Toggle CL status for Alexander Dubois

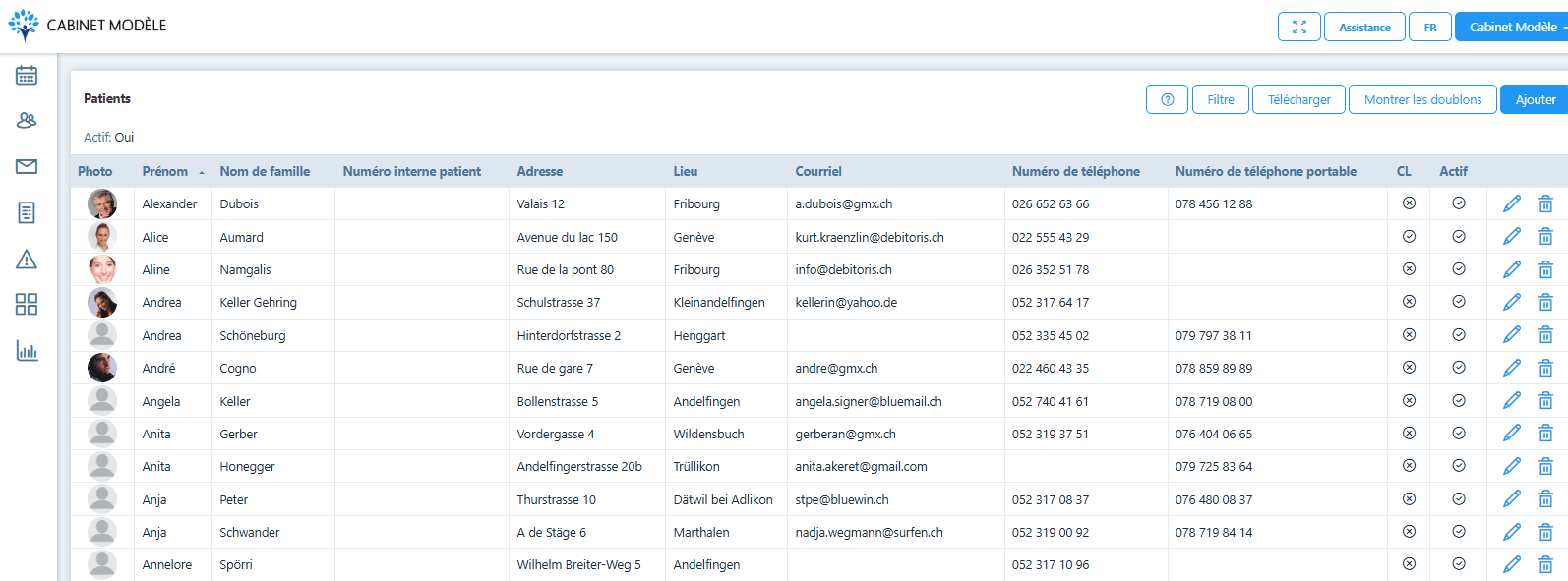1409,203
